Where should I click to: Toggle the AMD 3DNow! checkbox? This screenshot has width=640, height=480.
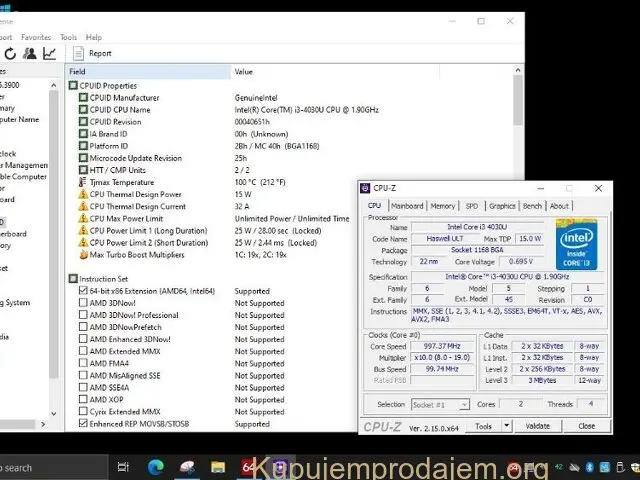coord(83,303)
